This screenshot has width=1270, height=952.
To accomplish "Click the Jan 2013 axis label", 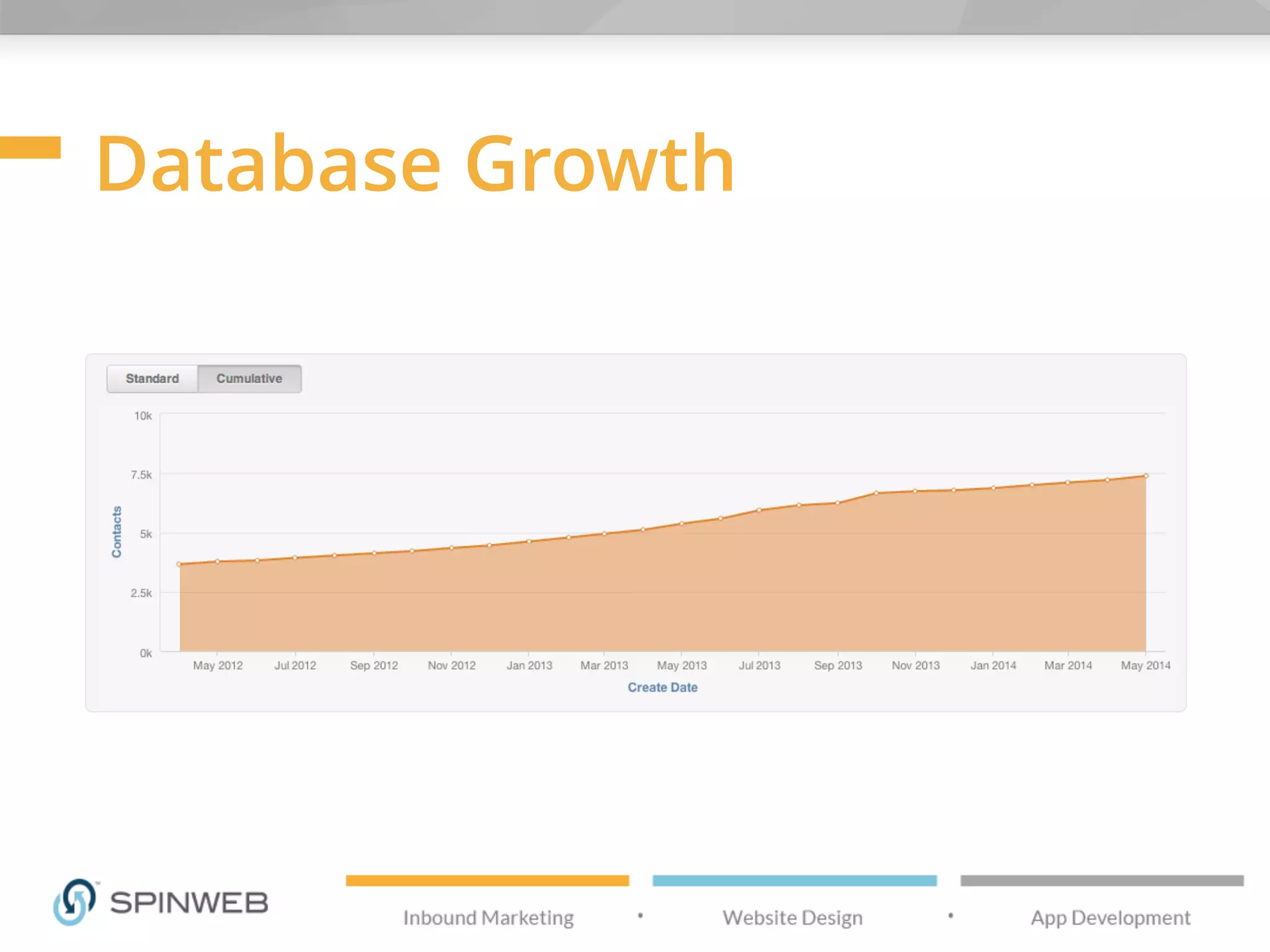I will pos(529,666).
